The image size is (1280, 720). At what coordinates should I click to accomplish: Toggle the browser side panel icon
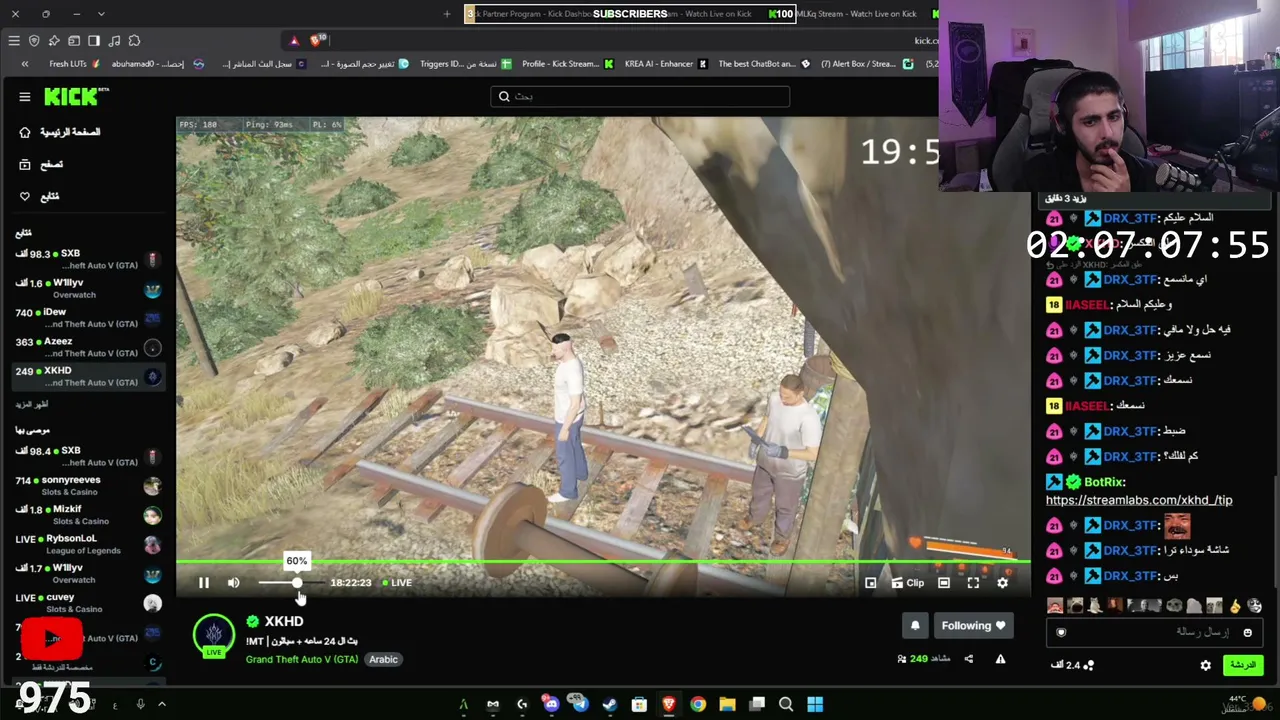tap(94, 41)
